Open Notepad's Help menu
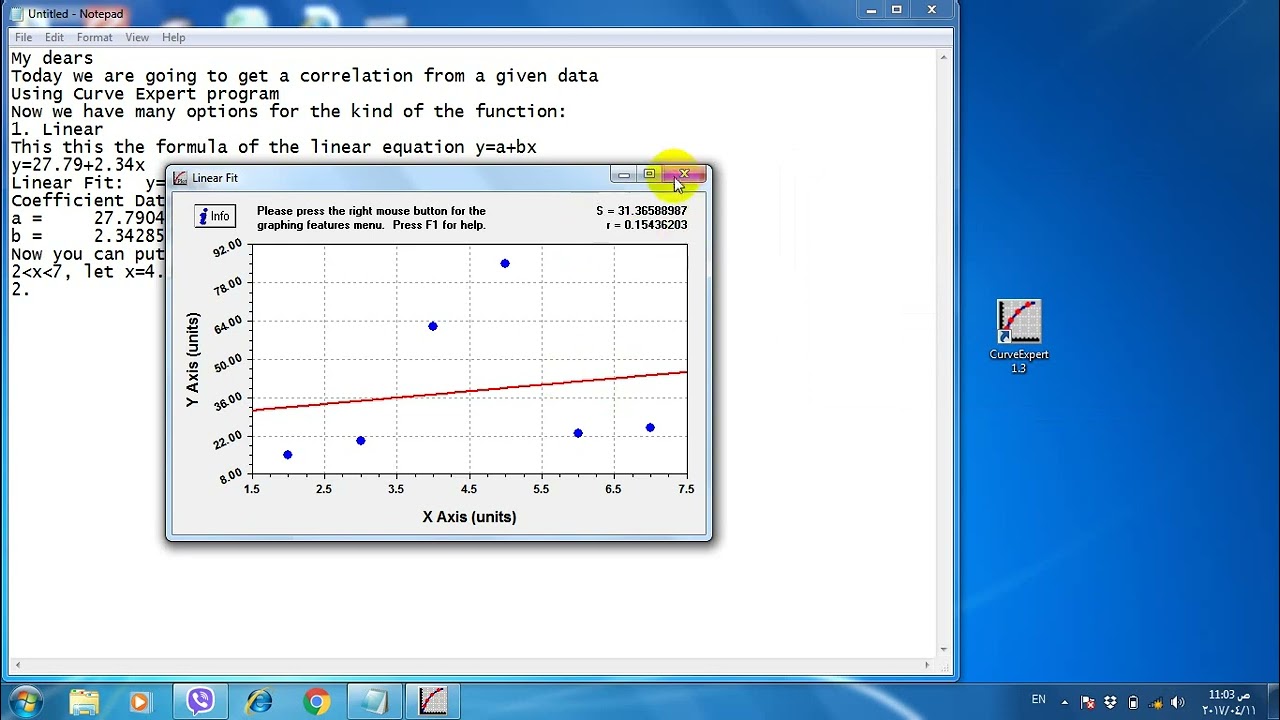Viewport: 1280px width, 720px height. (x=173, y=37)
